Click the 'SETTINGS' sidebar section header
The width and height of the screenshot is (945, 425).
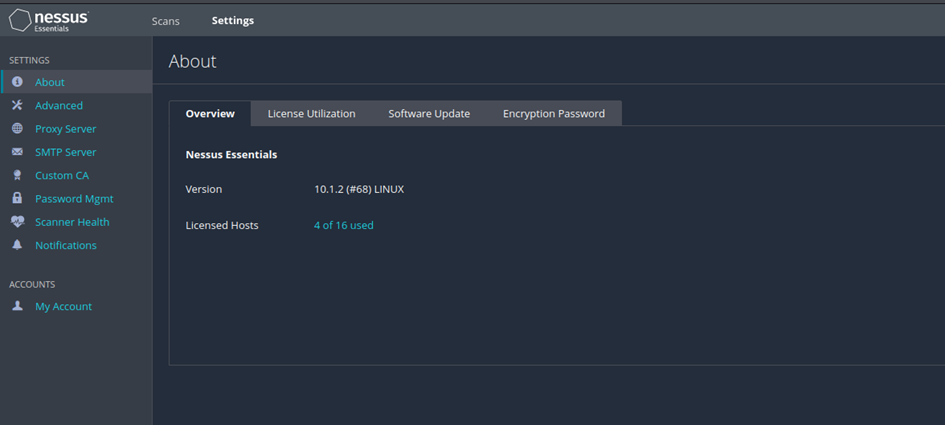pyautogui.click(x=30, y=60)
